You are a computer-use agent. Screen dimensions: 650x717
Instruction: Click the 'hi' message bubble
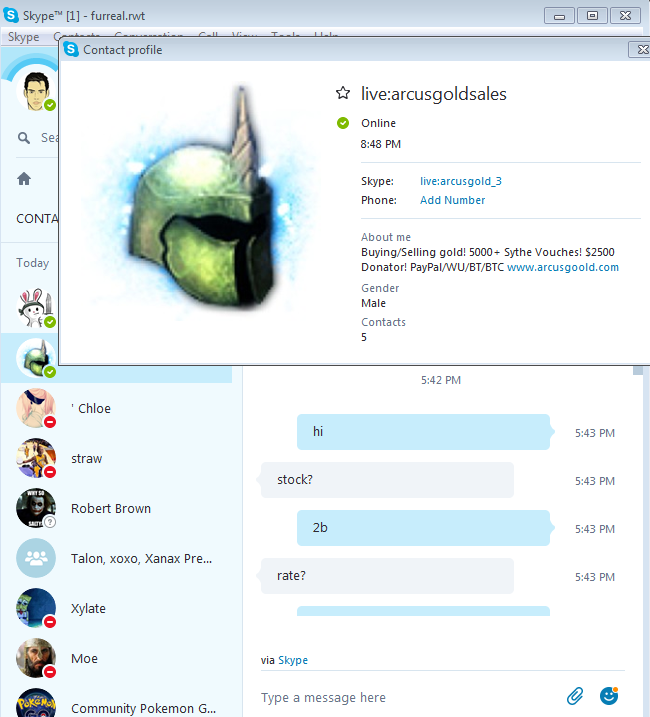point(424,432)
